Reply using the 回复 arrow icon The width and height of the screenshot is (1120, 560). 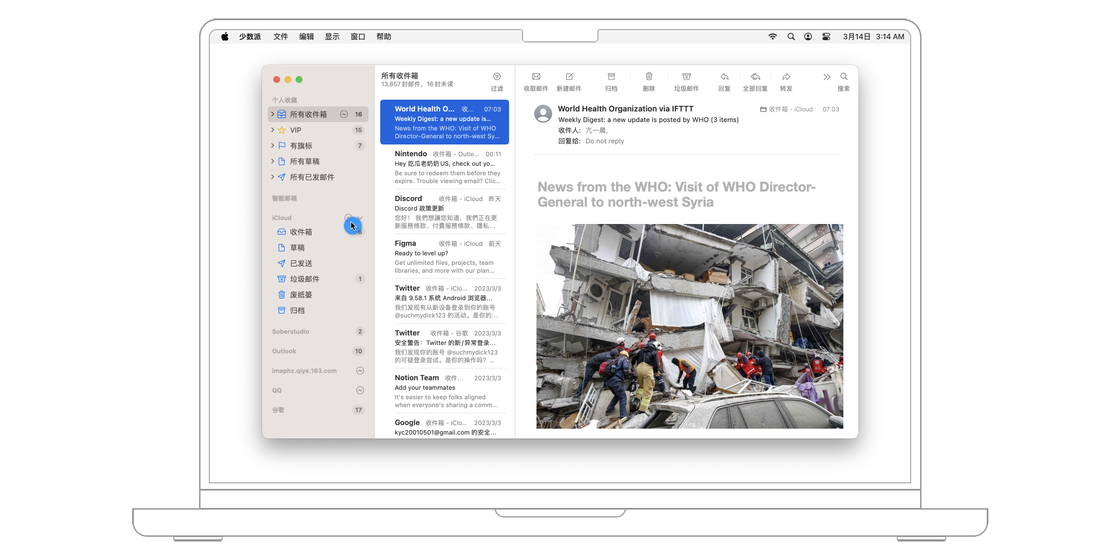[x=724, y=77]
